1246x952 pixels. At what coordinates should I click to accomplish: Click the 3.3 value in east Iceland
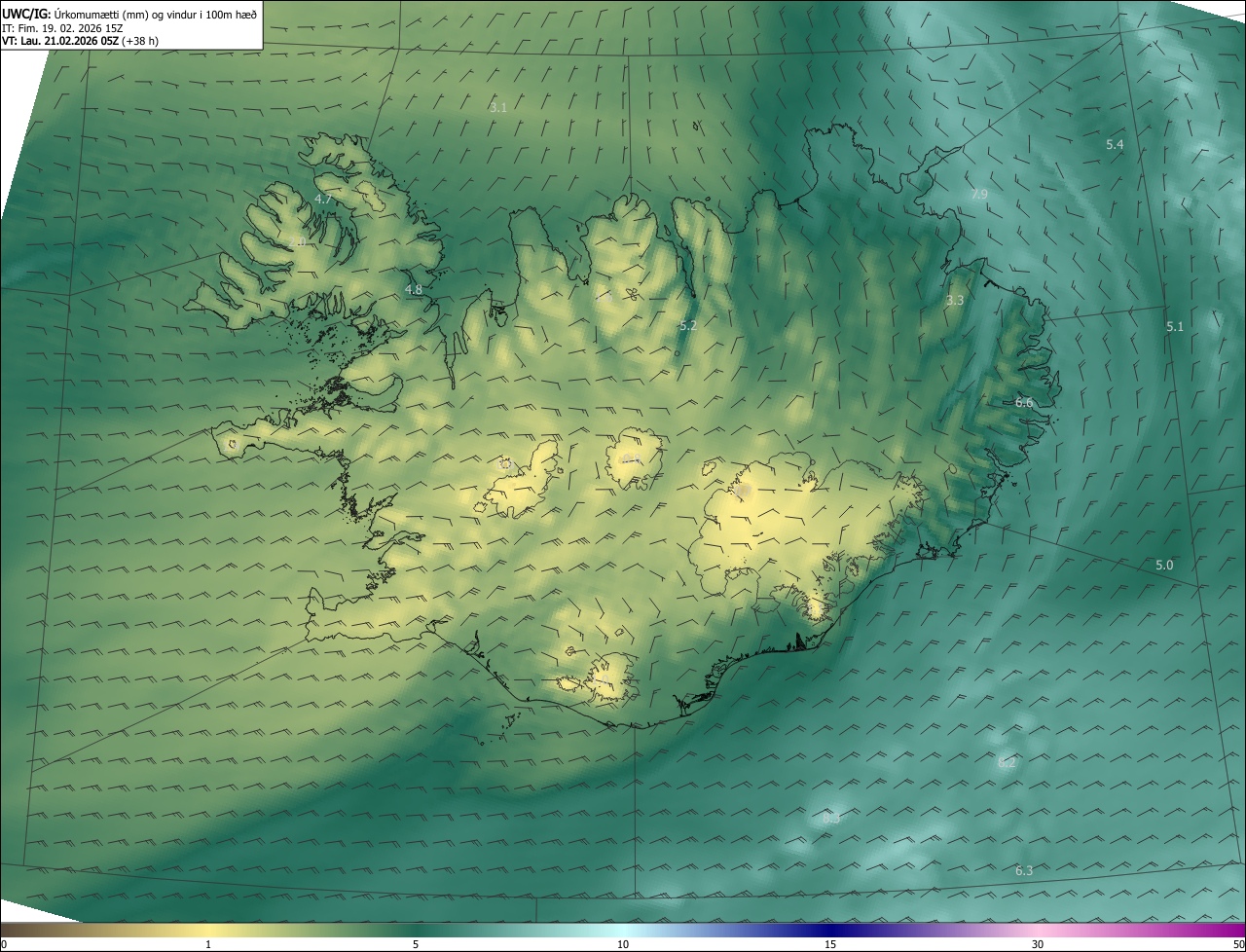955,300
